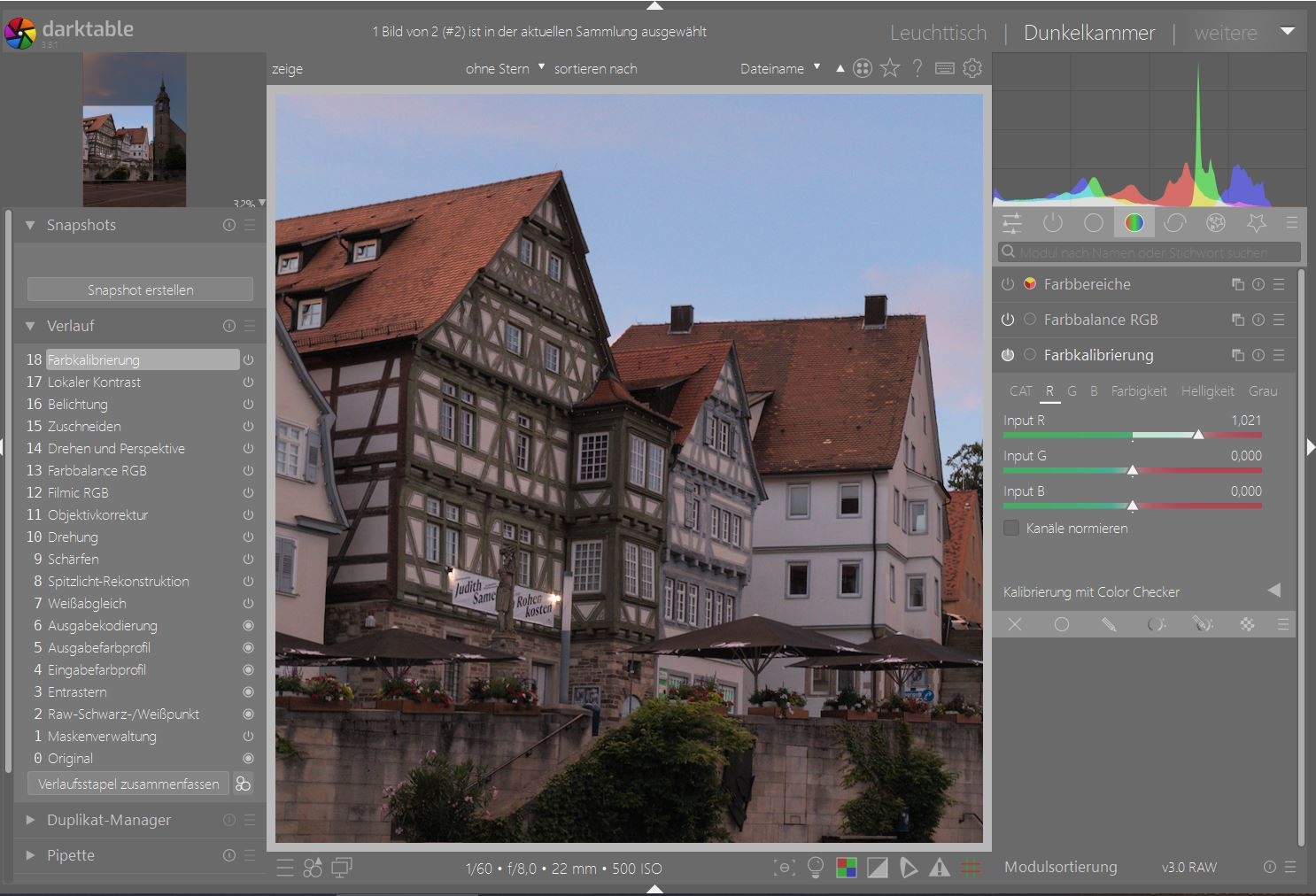This screenshot has height=896, width=1316.
Task: Open the styles quick access icon
Action: 313,868
